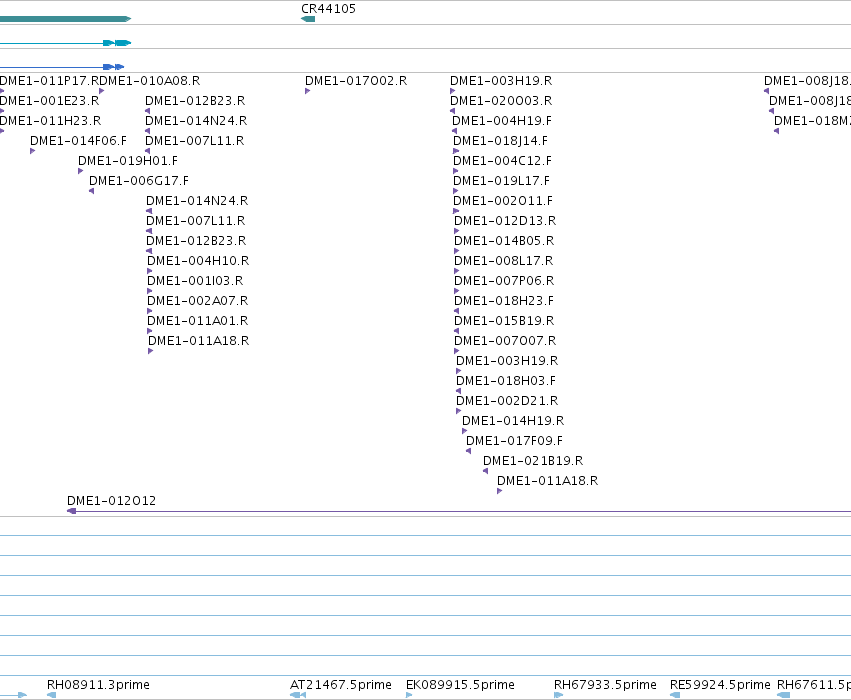
Task: Click the DME1-010A08.R feature label
Action: click(x=150, y=81)
